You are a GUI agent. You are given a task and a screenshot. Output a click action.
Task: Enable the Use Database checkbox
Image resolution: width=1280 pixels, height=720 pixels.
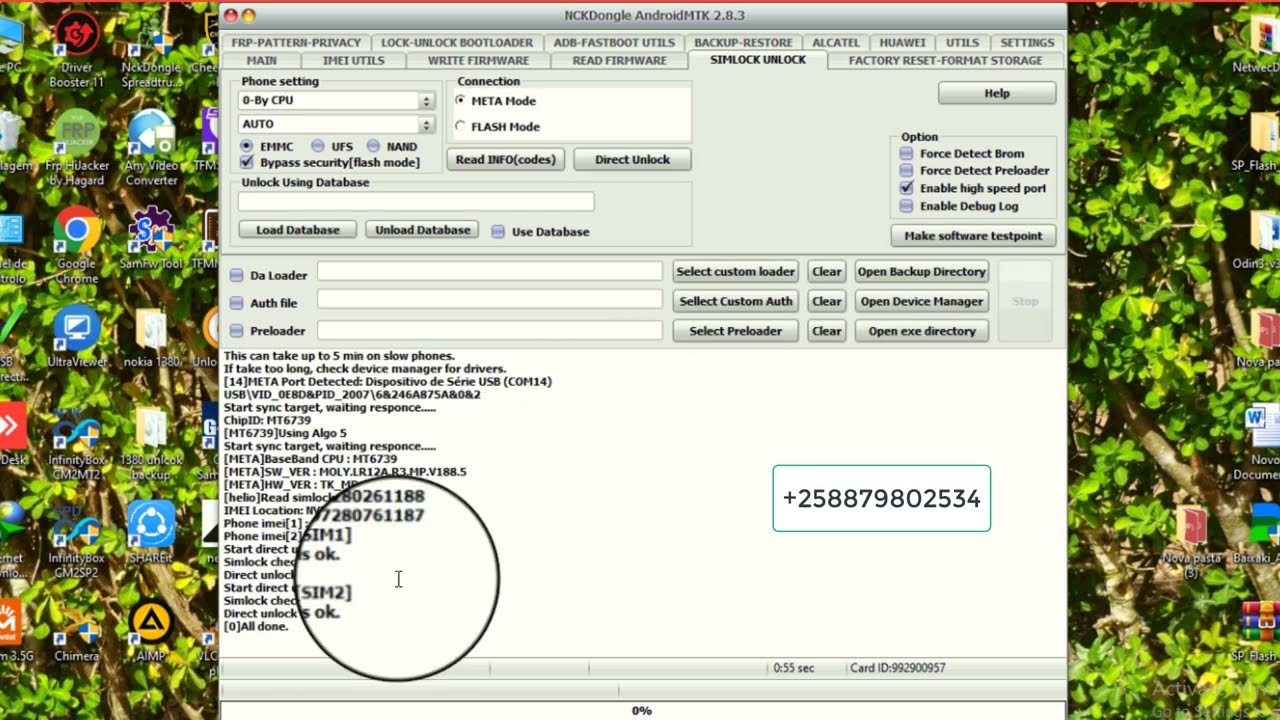(498, 232)
